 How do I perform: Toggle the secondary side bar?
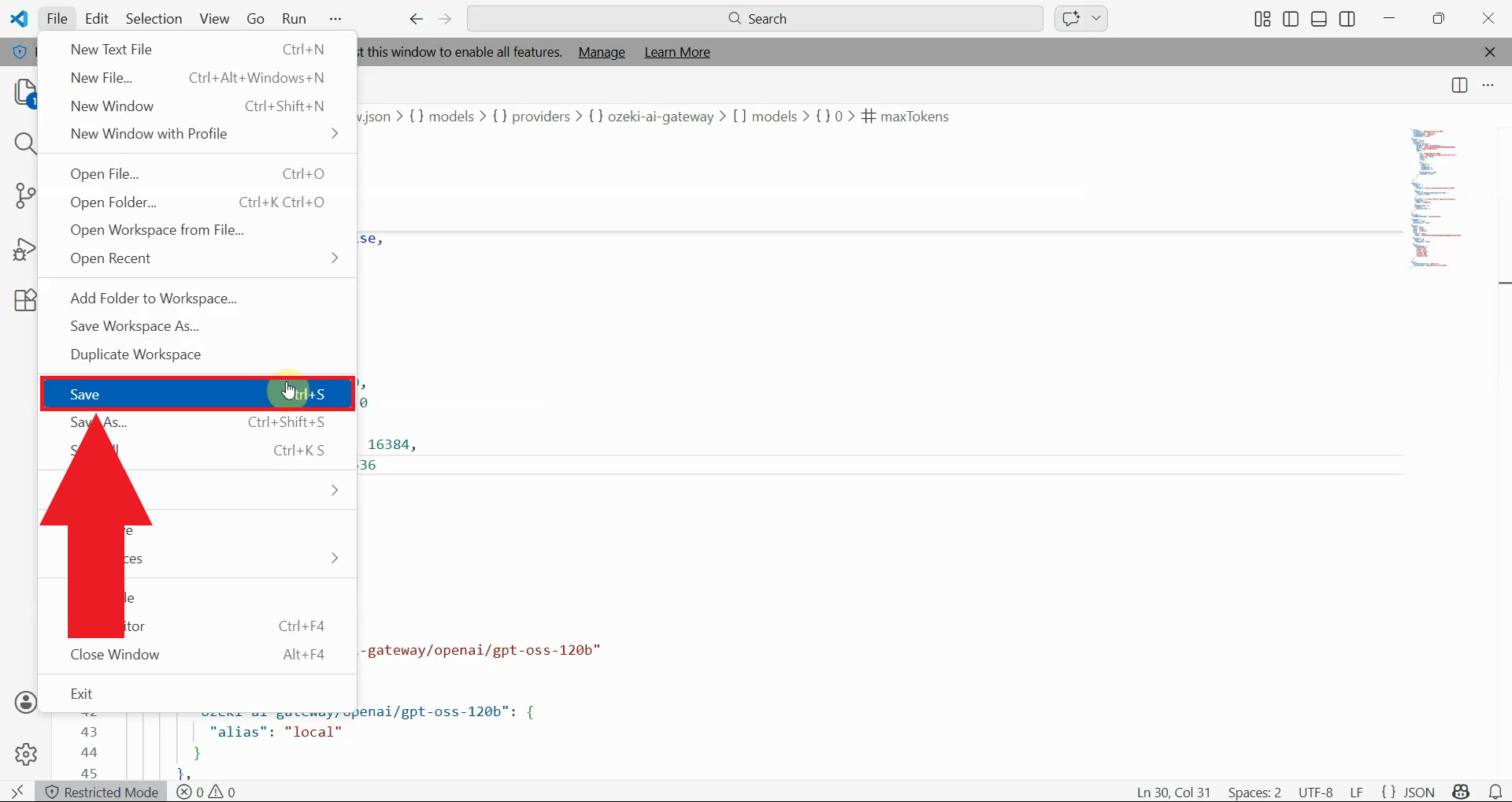coord(1347,19)
